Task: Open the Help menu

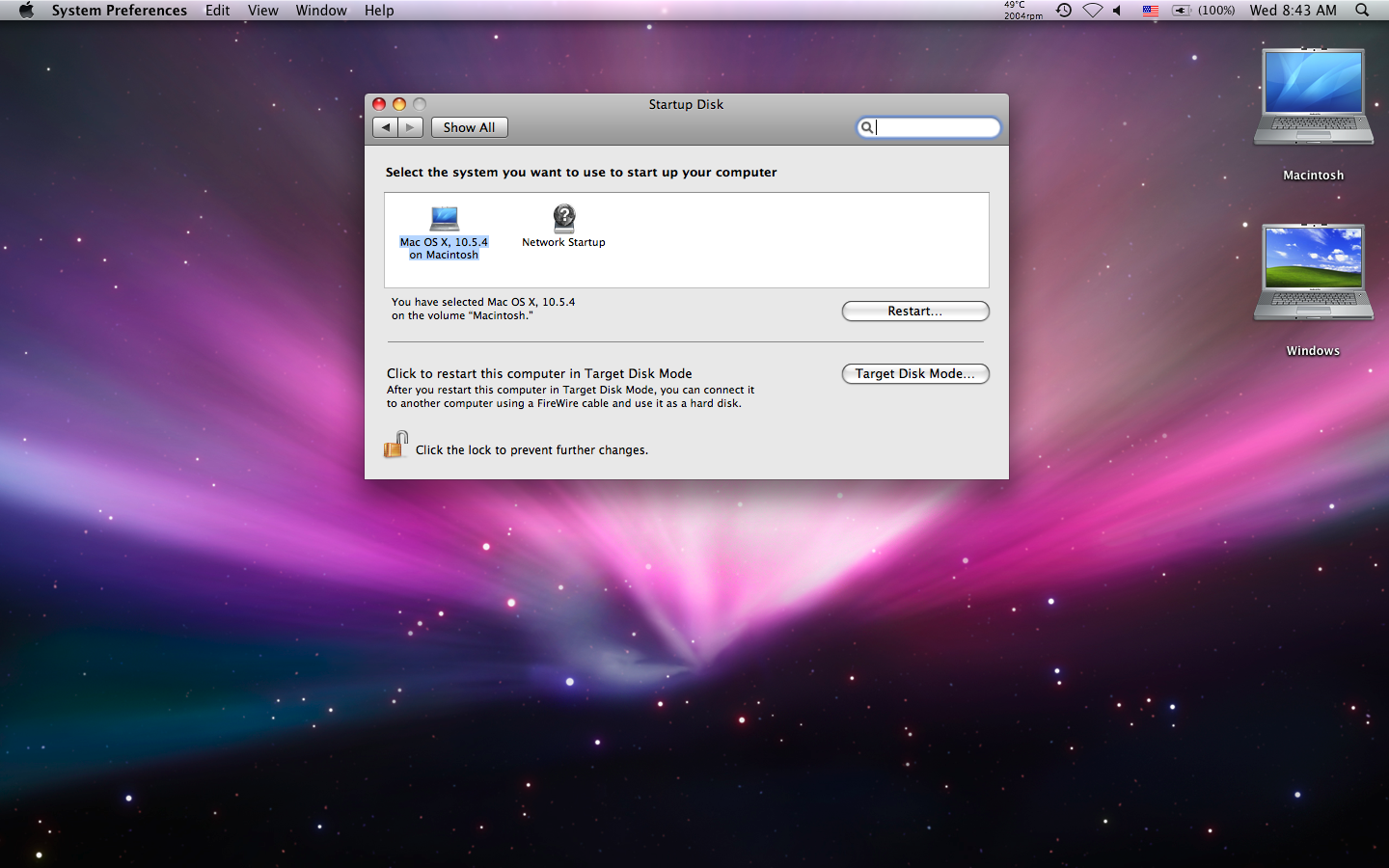Action: point(379,11)
